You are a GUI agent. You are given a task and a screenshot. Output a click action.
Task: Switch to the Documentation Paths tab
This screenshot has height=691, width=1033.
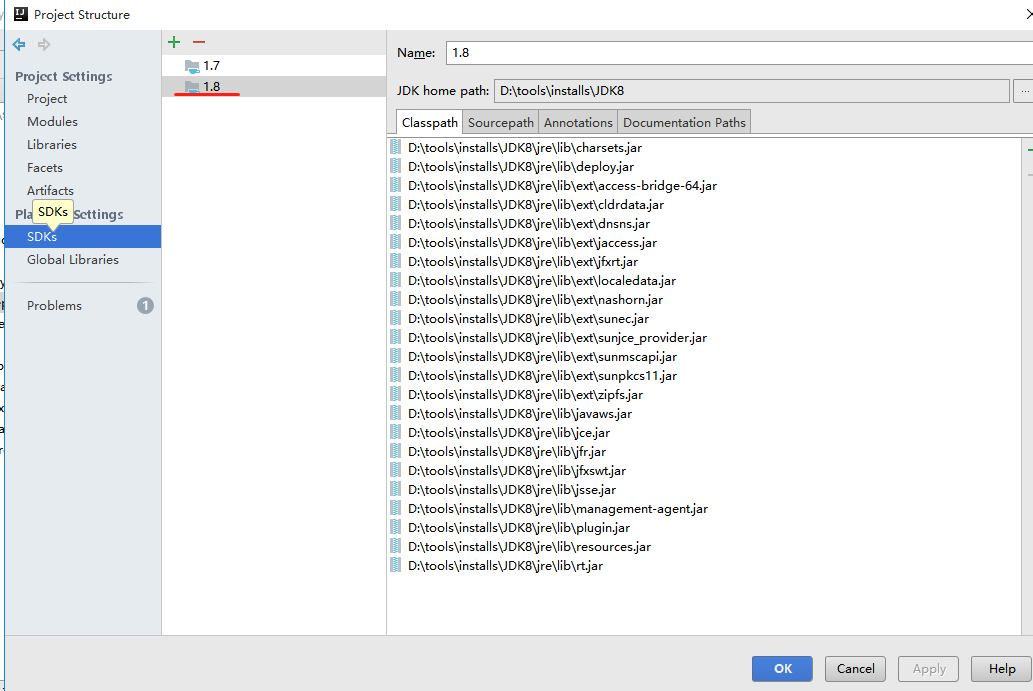[683, 121]
